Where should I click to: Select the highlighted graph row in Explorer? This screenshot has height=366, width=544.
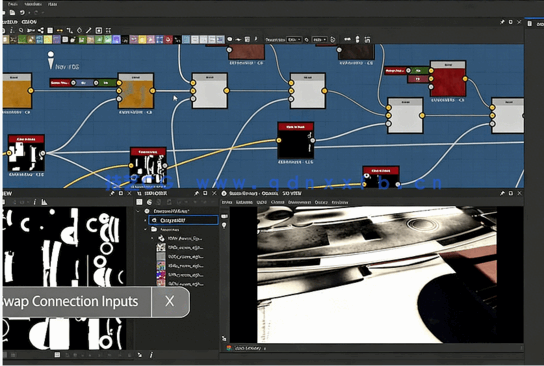click(184, 220)
